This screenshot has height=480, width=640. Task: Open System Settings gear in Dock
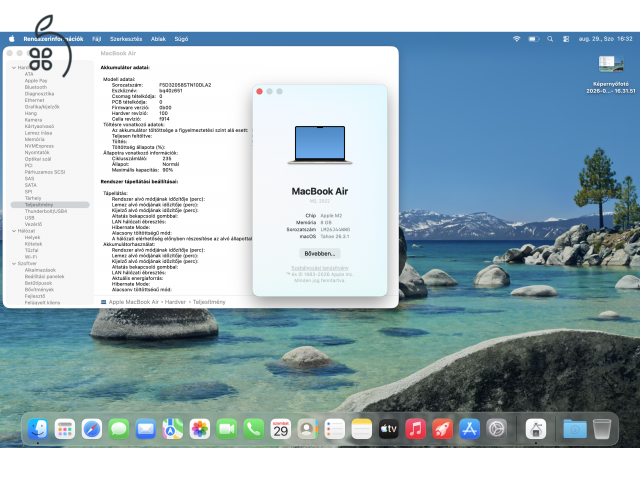tap(496, 429)
